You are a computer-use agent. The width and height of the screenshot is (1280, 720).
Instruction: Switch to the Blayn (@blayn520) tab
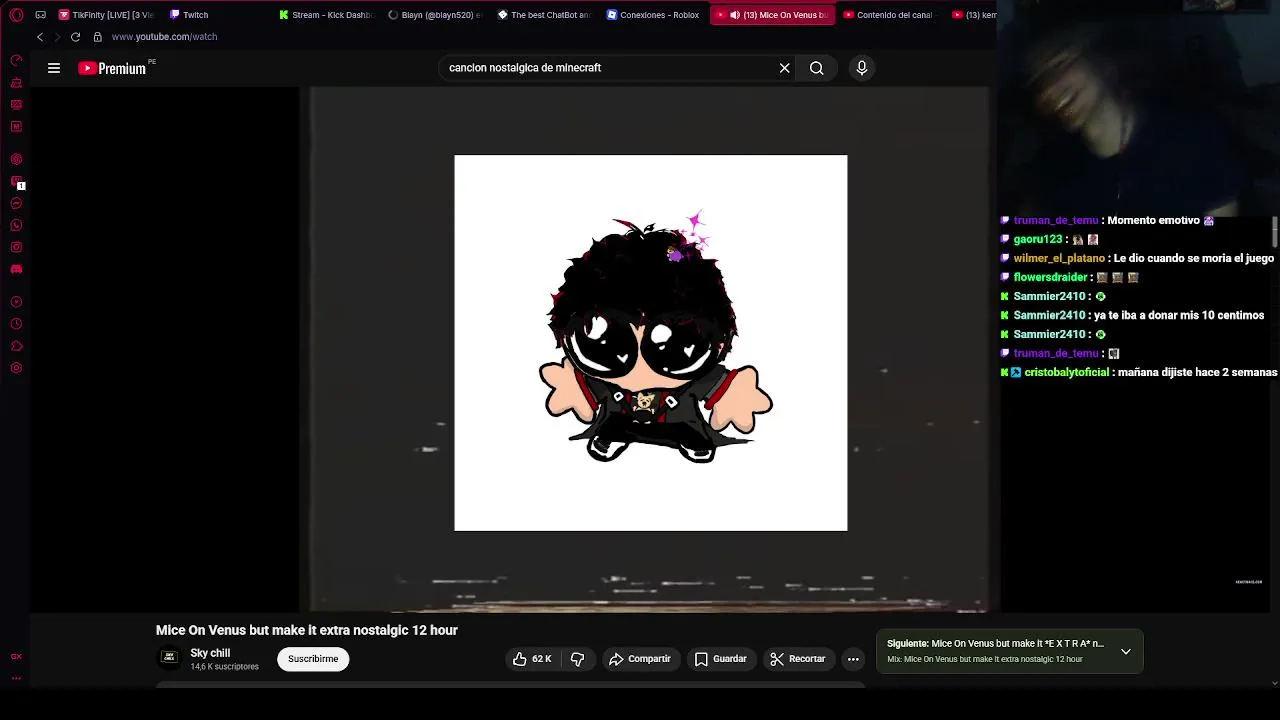tap(435, 15)
